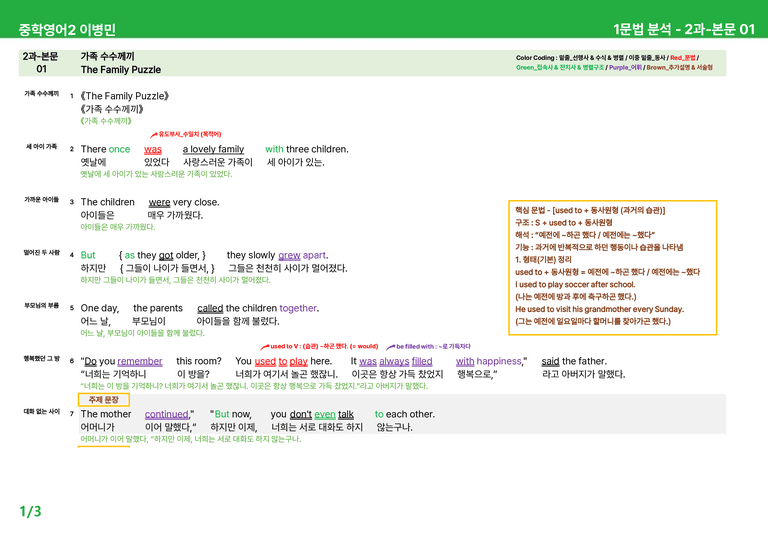Click the header text '1문법 분석 - 2과-본문 01'
768x543 pixels.
pyautogui.click(x=684, y=29)
